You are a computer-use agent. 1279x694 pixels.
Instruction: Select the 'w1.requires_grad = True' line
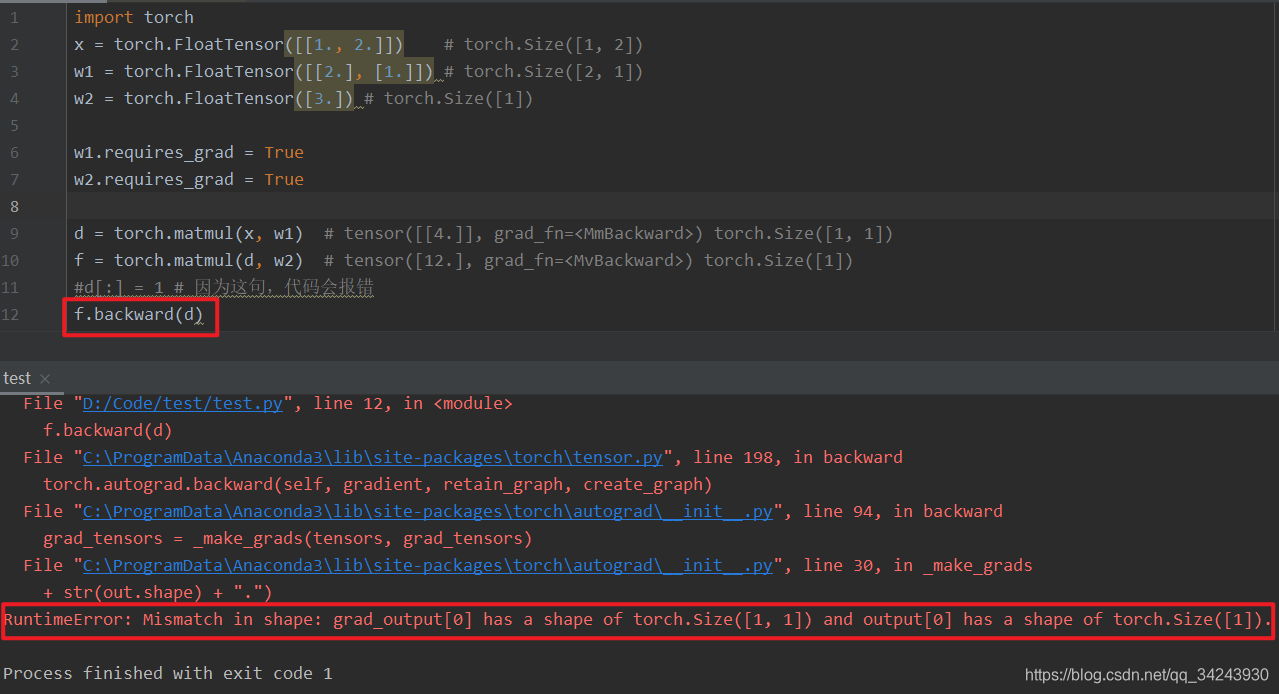[x=189, y=152]
